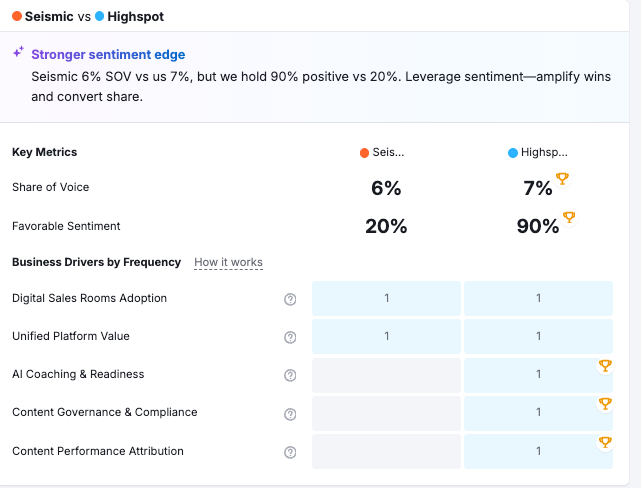This screenshot has height=488, width=641.
Task: Click trophy icon next to 90% Favorable Sentiment
Action: pos(569,217)
